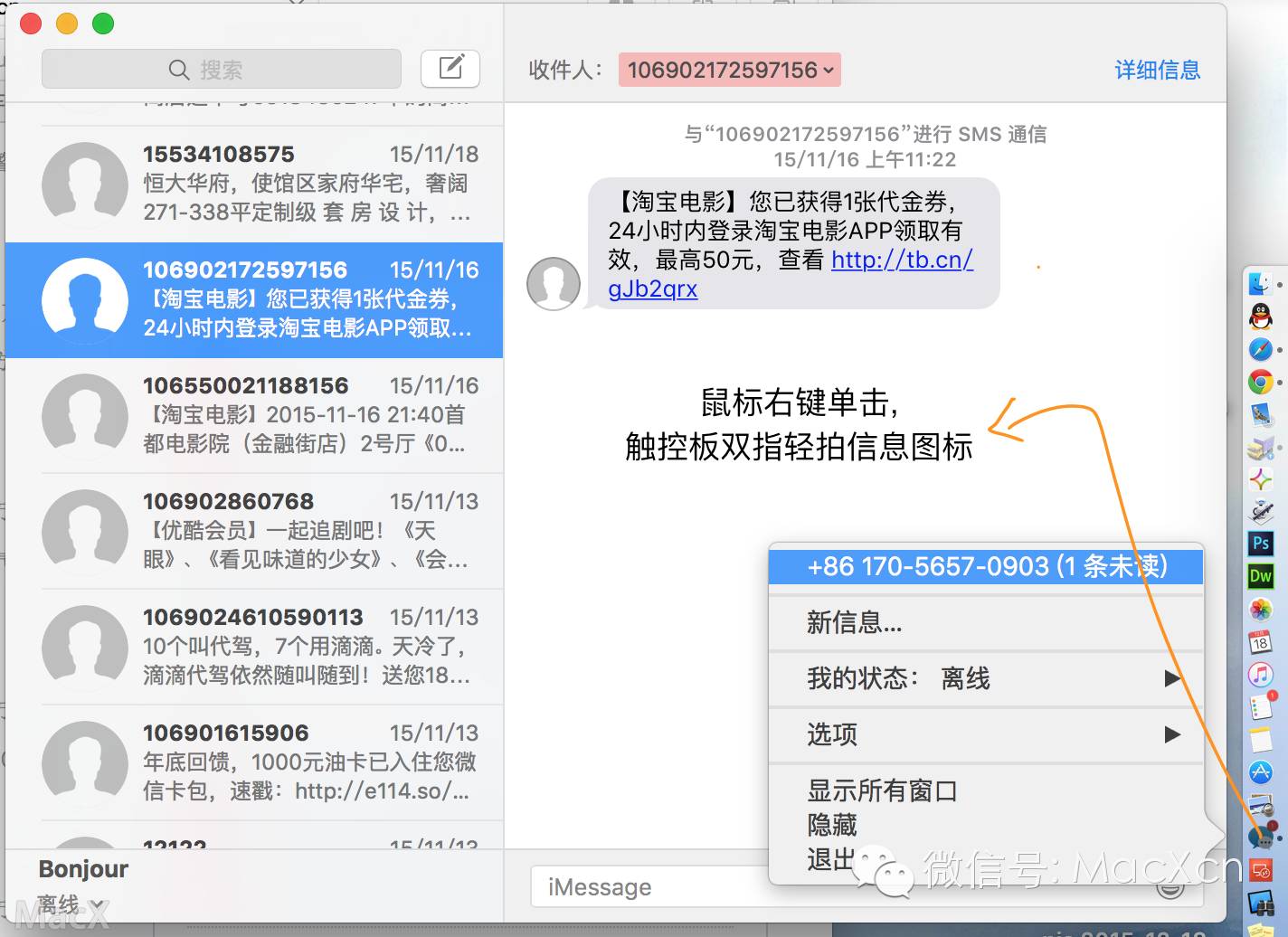Click the 搜索 search field

click(x=222, y=70)
